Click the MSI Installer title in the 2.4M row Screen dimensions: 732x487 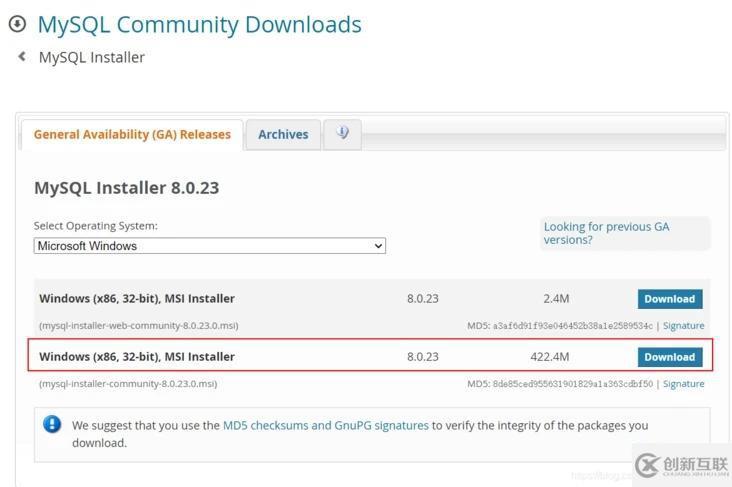pyautogui.click(x=137, y=299)
